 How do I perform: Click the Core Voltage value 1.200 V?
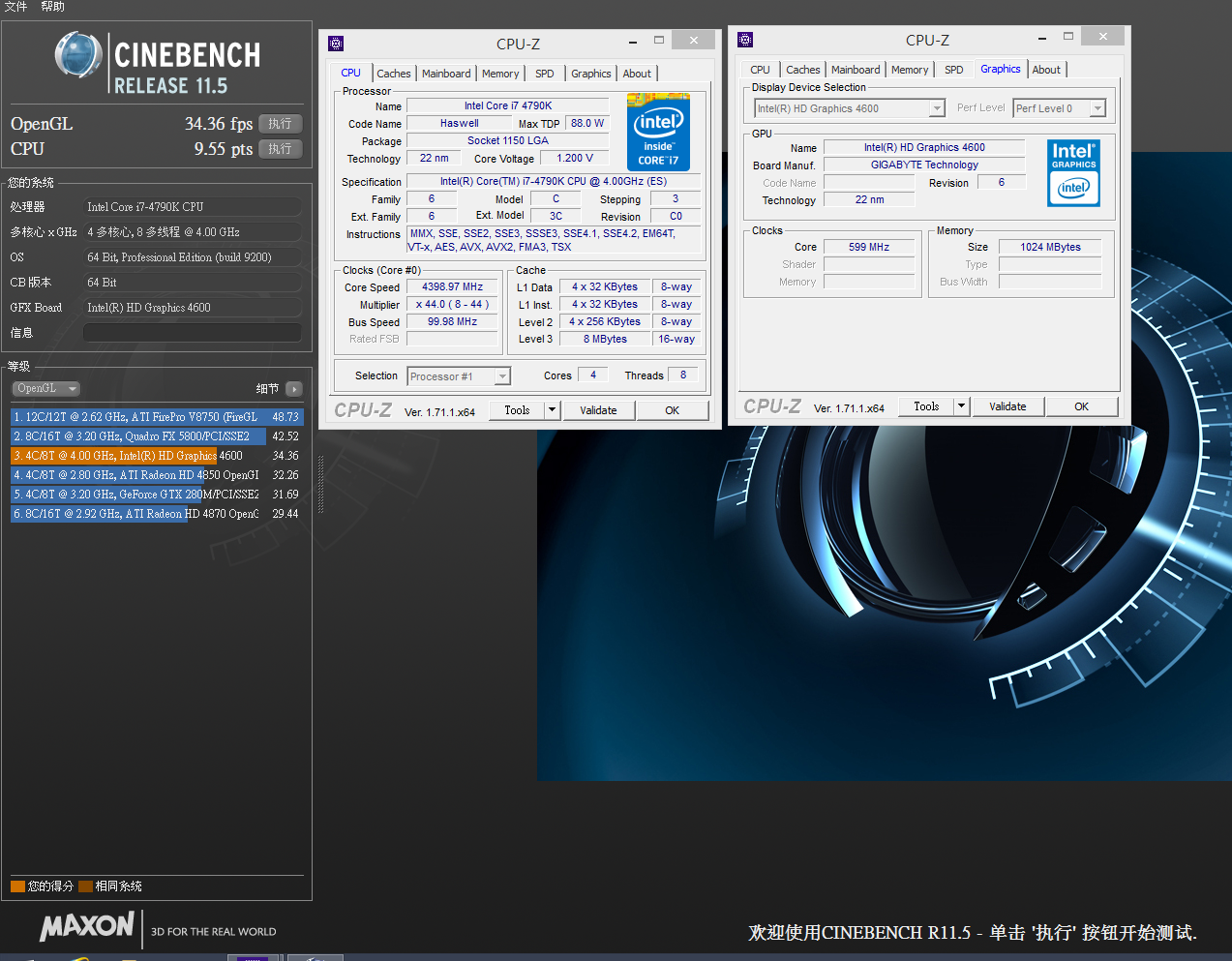(575, 158)
